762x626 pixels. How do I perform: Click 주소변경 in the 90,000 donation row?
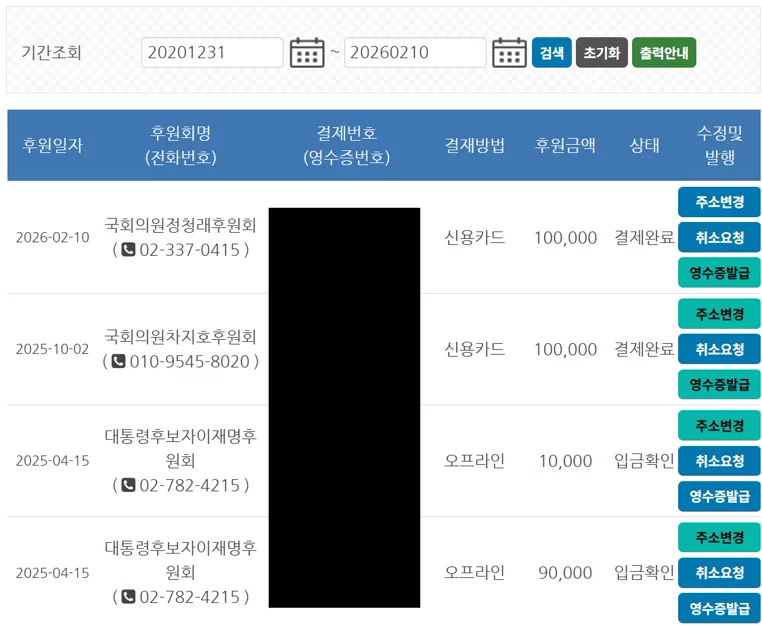(719, 537)
